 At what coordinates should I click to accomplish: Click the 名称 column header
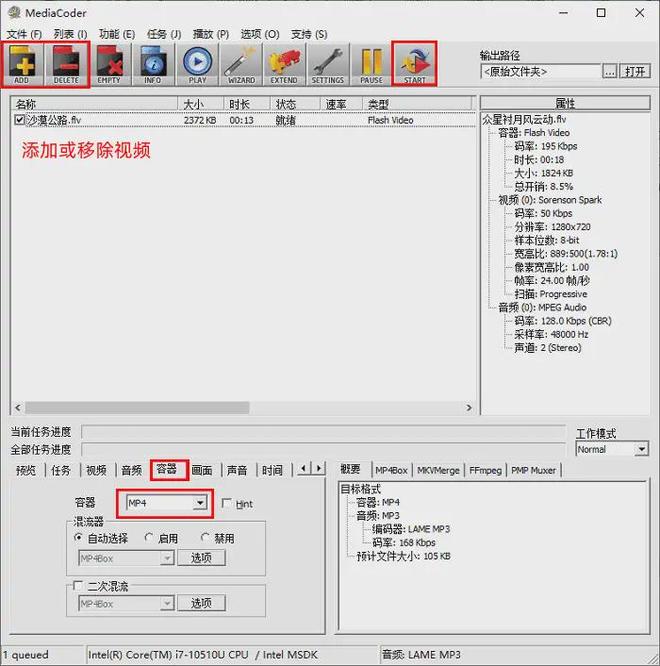point(95,104)
